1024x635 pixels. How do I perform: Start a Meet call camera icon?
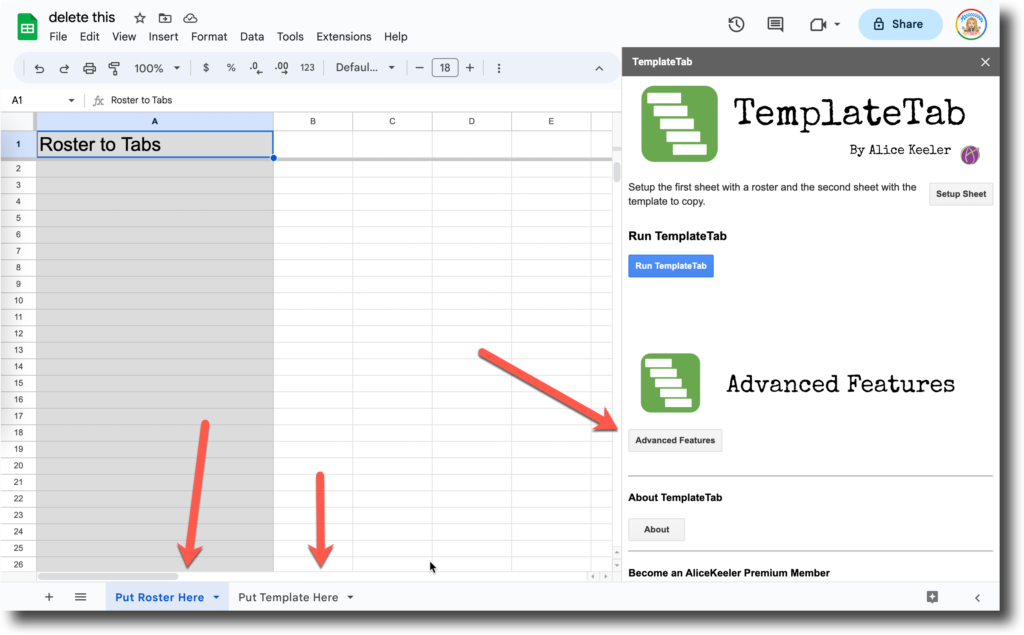818,25
